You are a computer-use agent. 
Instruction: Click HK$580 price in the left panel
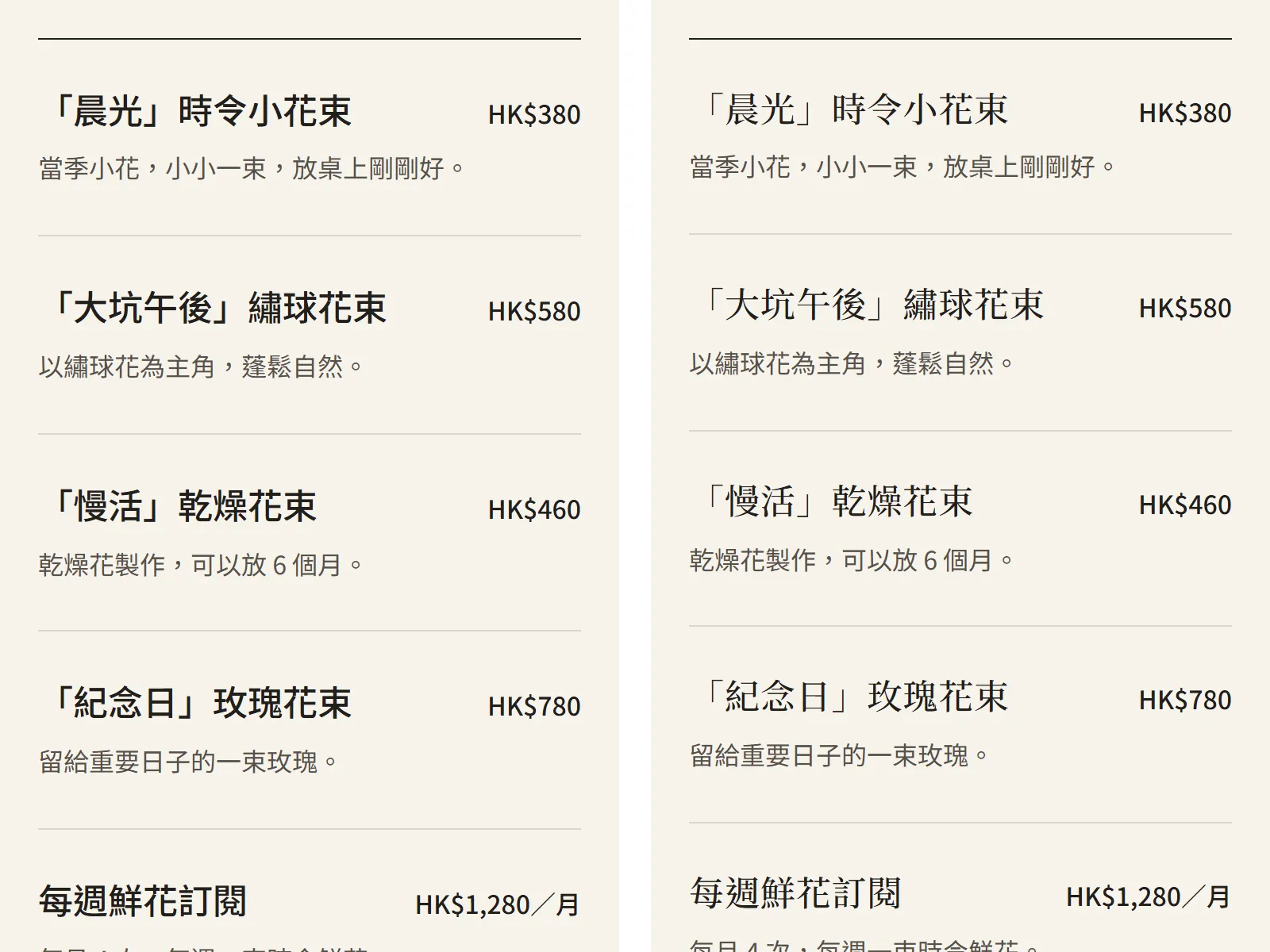tap(534, 311)
